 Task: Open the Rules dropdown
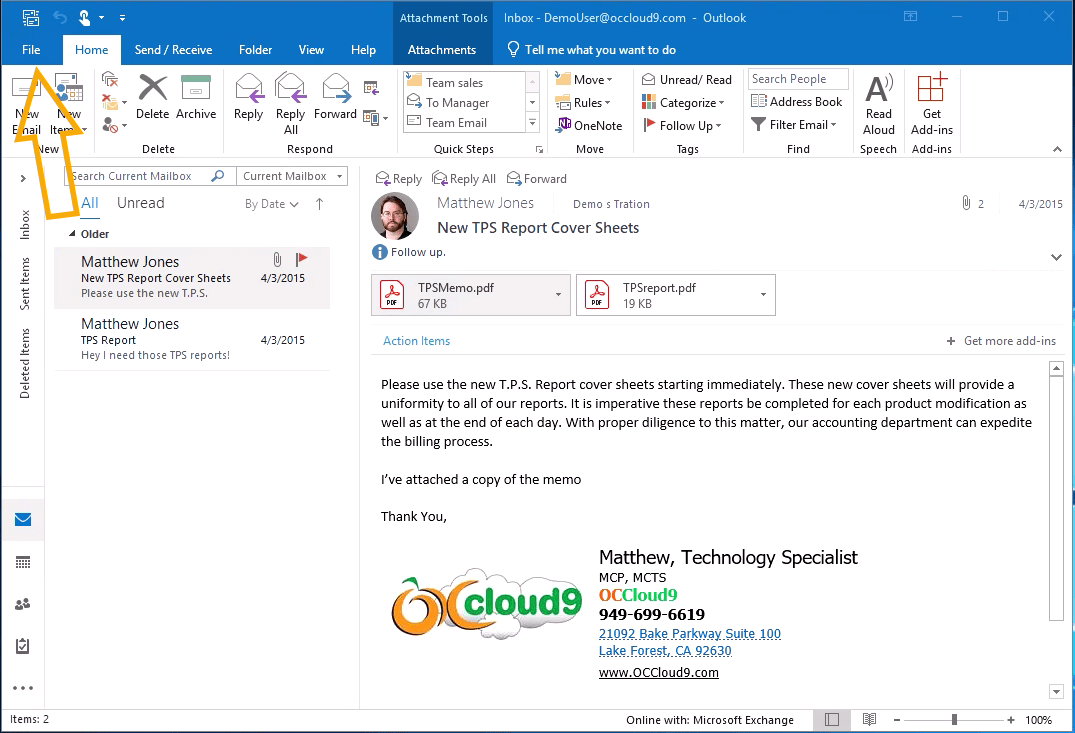pos(583,103)
